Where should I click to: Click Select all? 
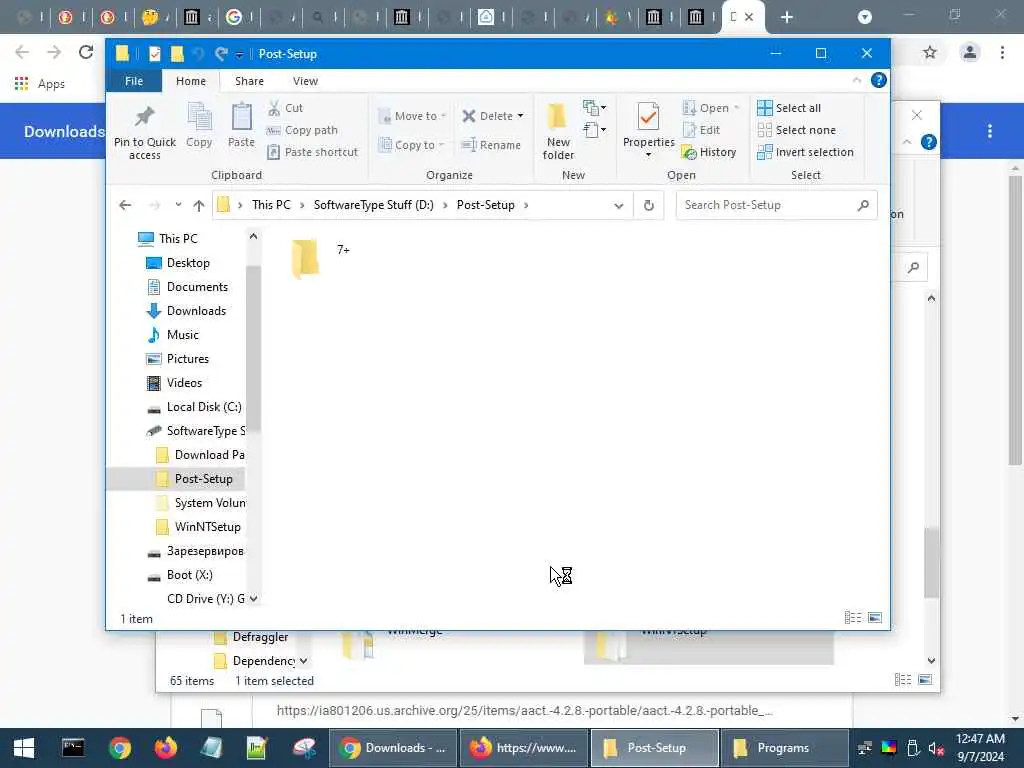click(x=789, y=108)
